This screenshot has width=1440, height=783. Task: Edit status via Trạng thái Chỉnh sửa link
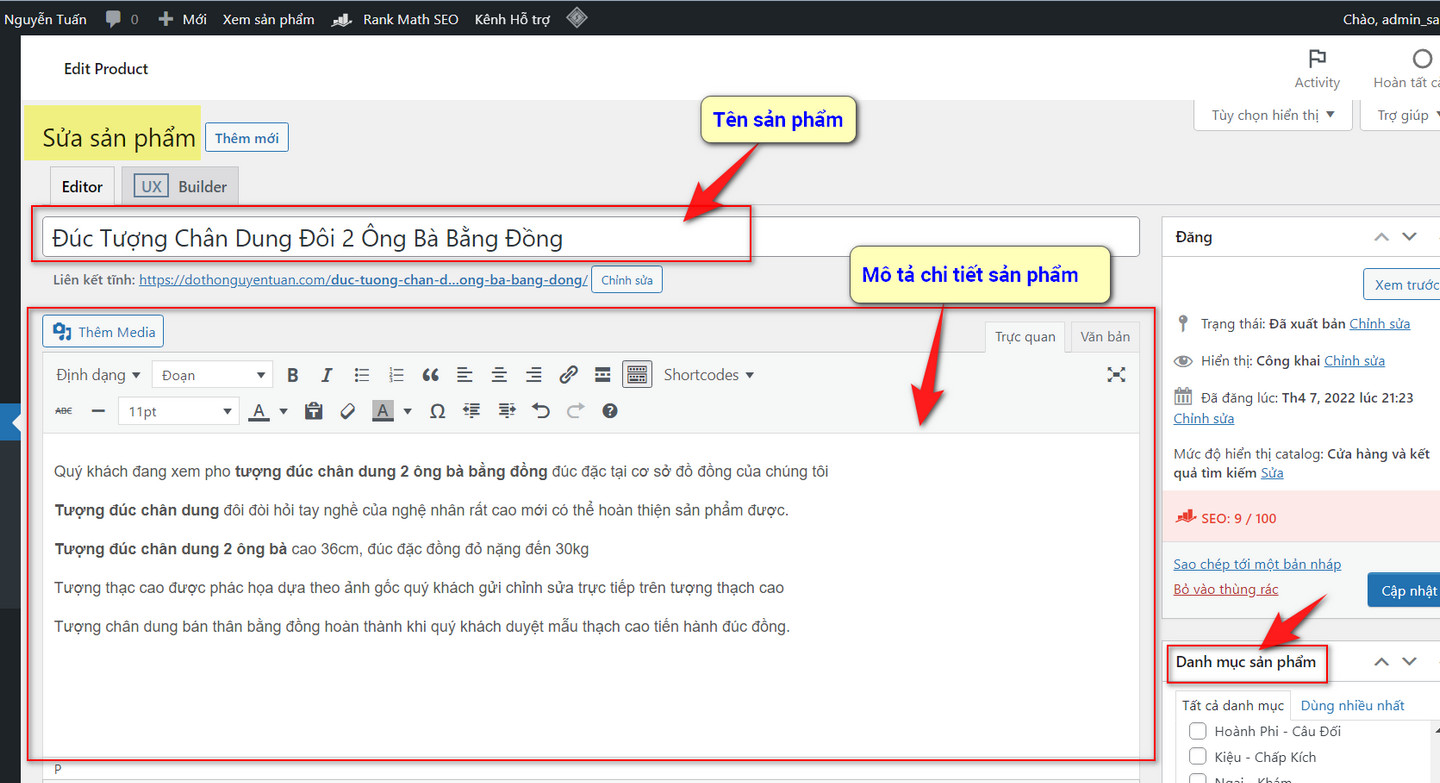1379,324
